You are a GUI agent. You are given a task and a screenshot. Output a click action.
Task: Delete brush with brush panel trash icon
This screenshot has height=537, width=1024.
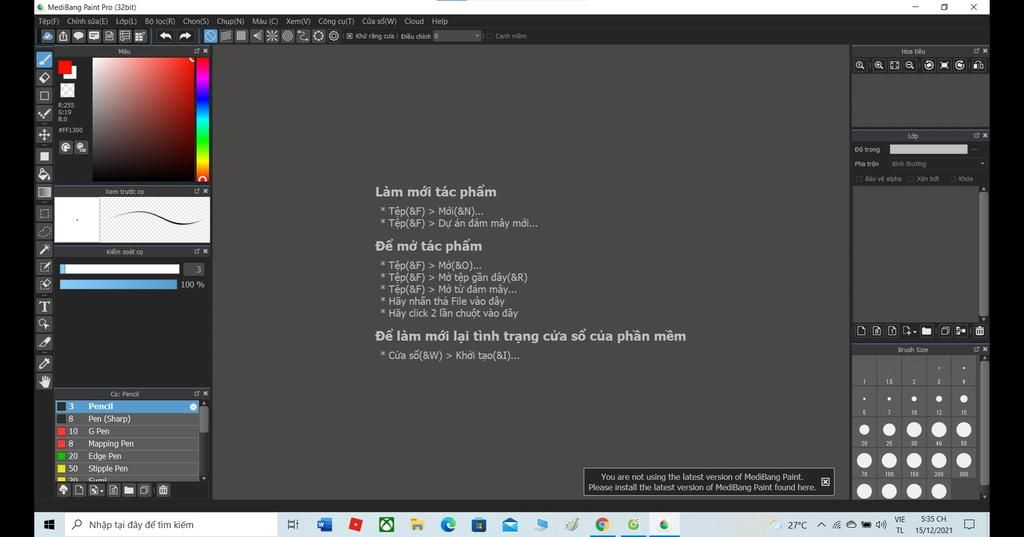[x=163, y=490]
